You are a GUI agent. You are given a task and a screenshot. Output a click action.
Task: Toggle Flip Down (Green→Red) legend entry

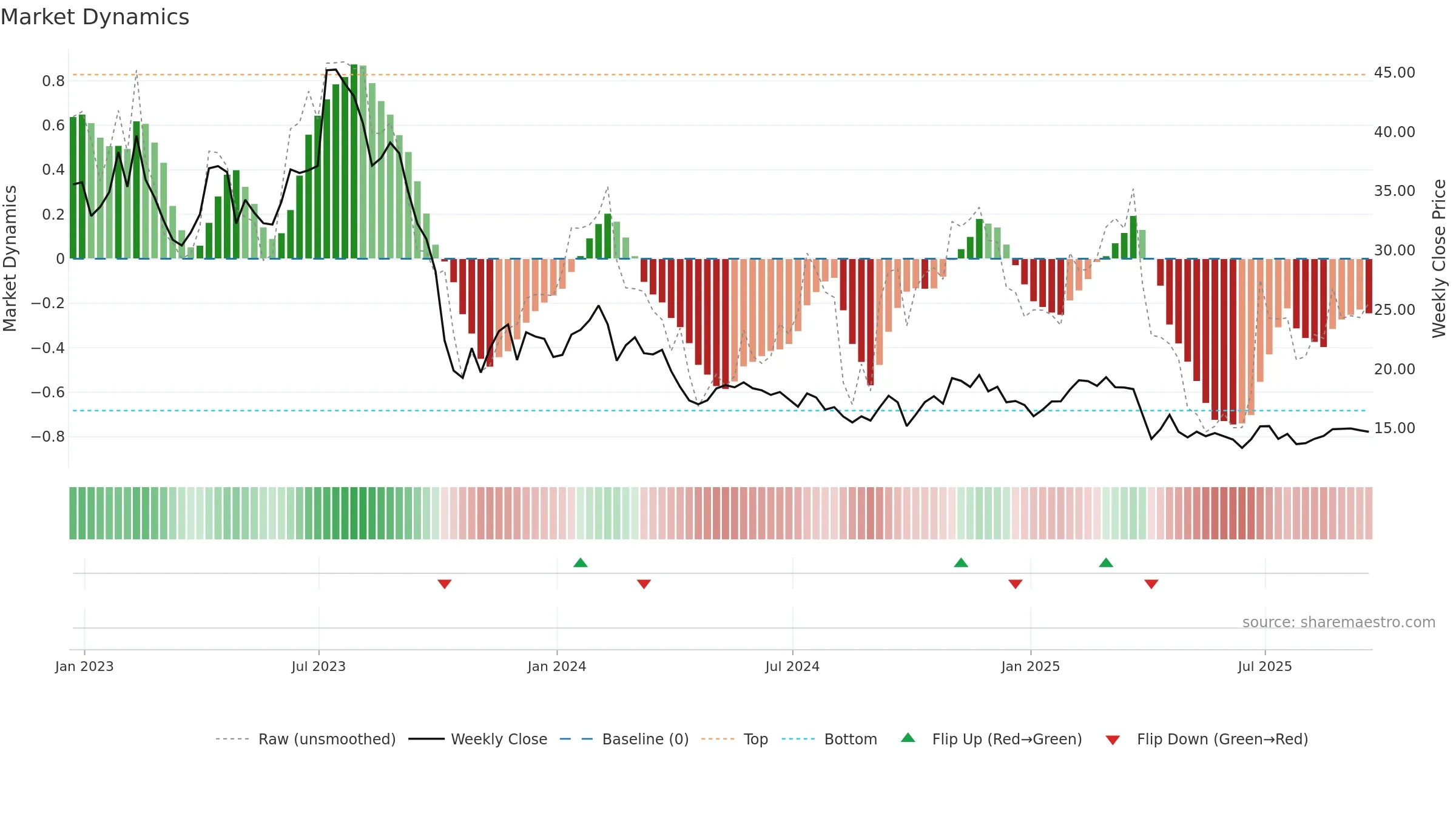pos(1207,739)
